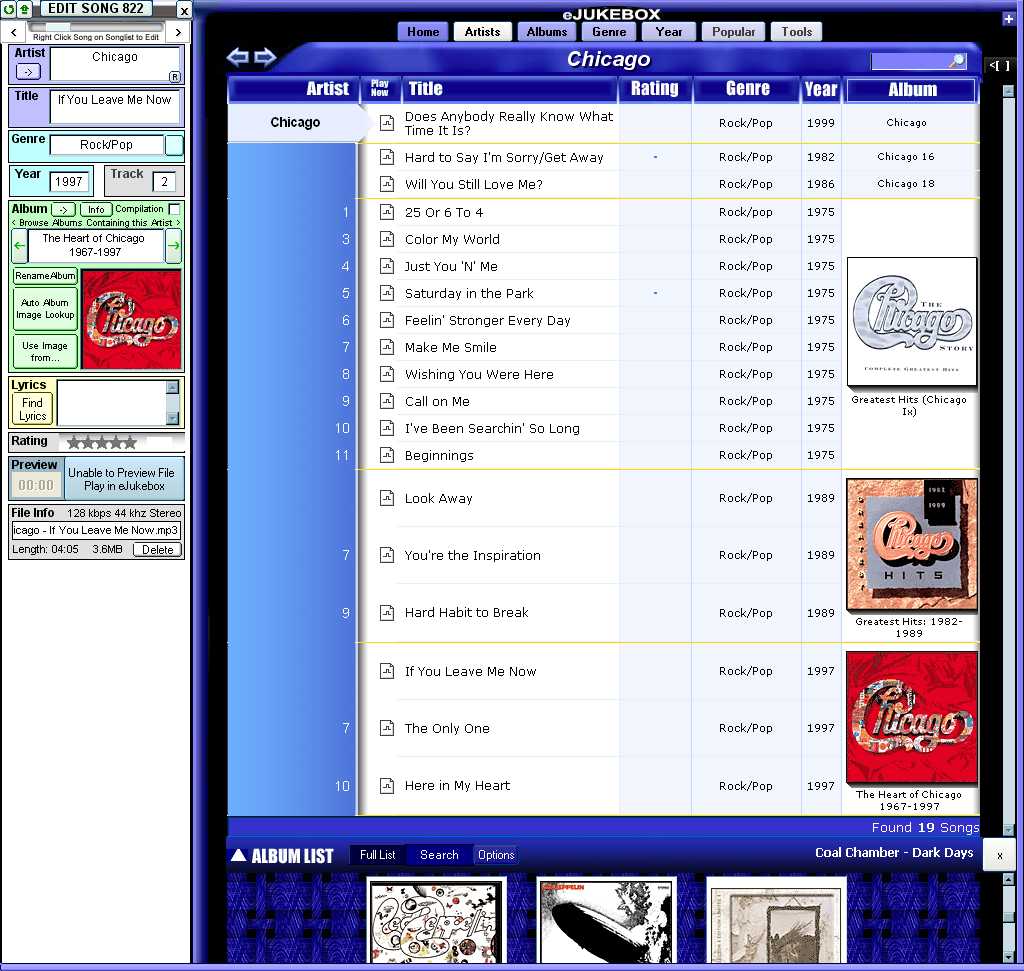Open the Genre dropdown button
1024x971 pixels.
[x=174, y=145]
